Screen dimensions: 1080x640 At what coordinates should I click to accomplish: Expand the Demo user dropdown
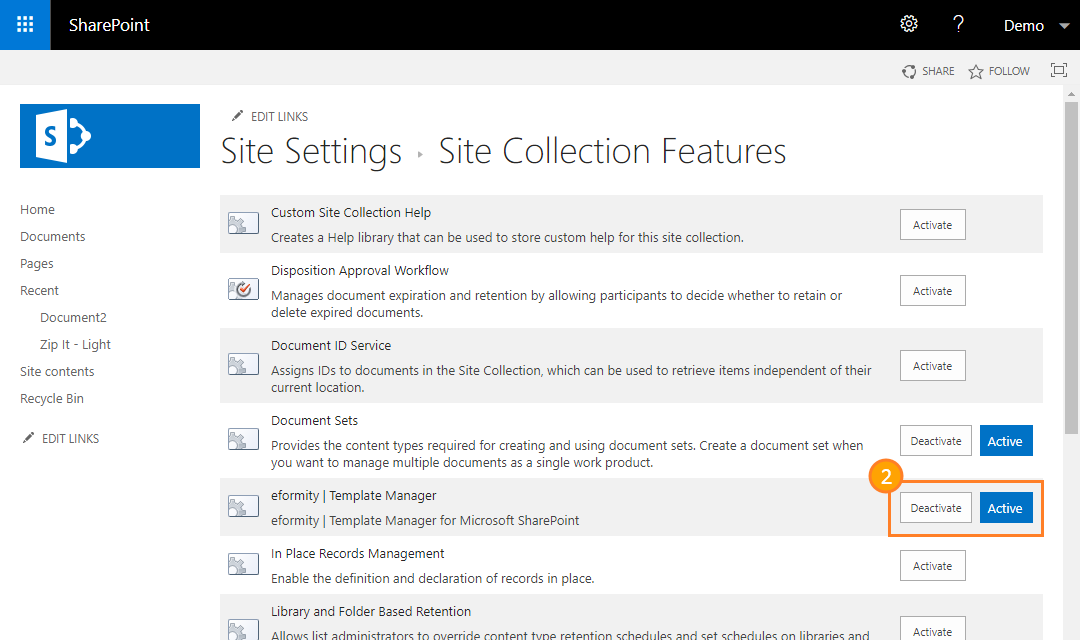click(1037, 25)
